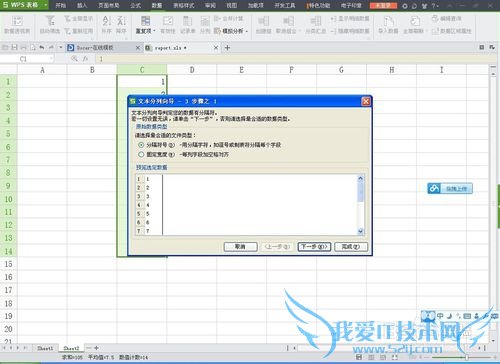
Task: Expand the Duplicates (重复项) dropdown arrow
Action: pyautogui.click(x=154, y=31)
